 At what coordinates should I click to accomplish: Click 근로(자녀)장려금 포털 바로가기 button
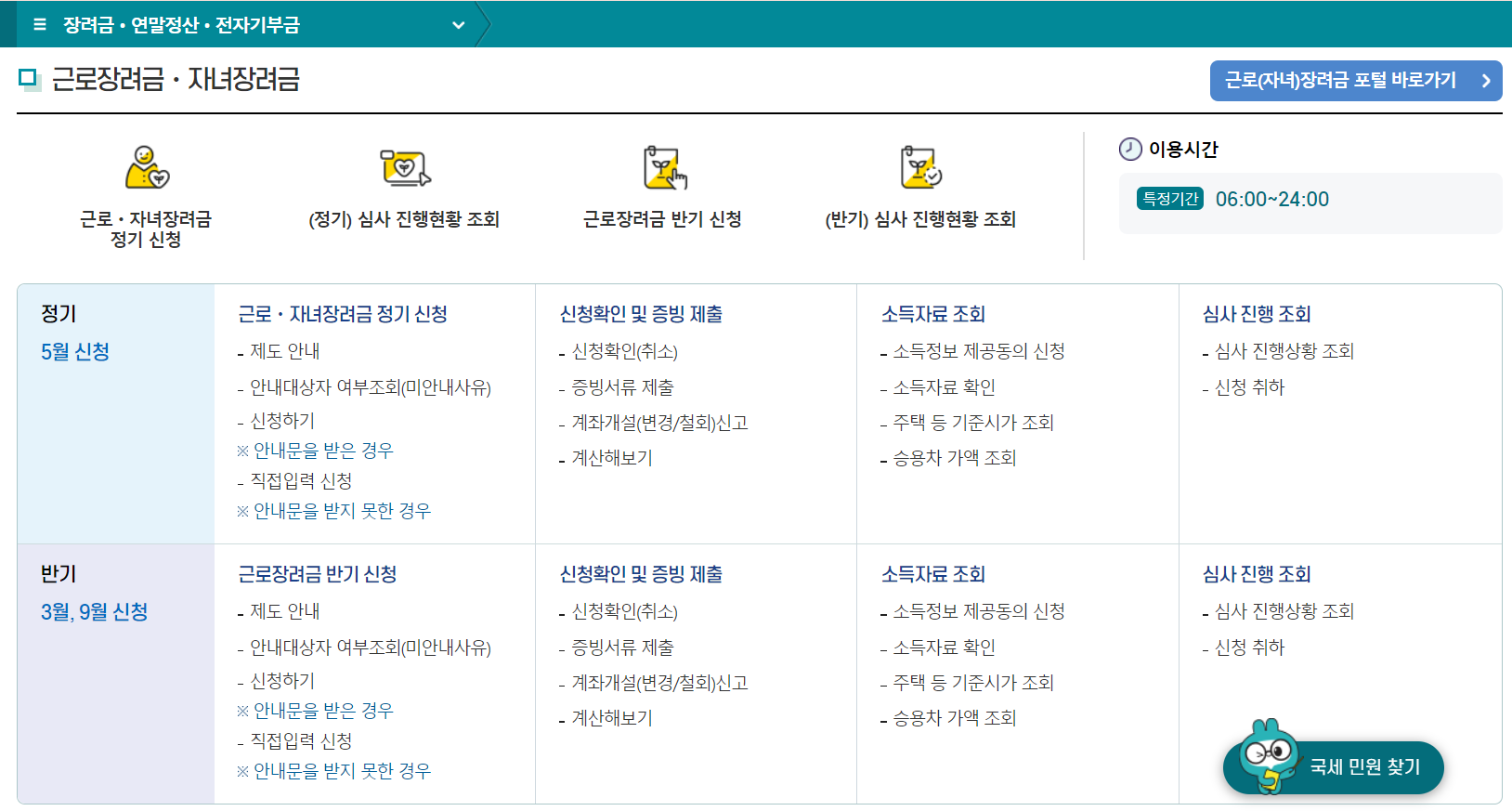click(x=1356, y=81)
